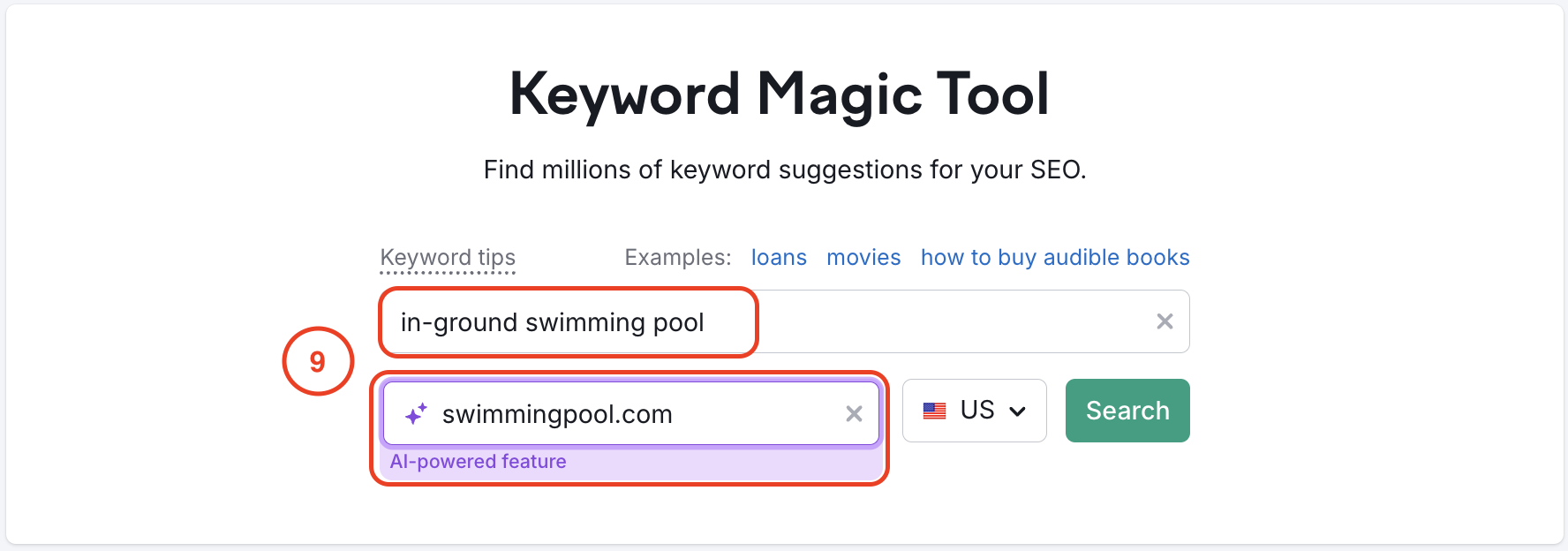Select the 'how to buy audible books' example

(x=1054, y=257)
